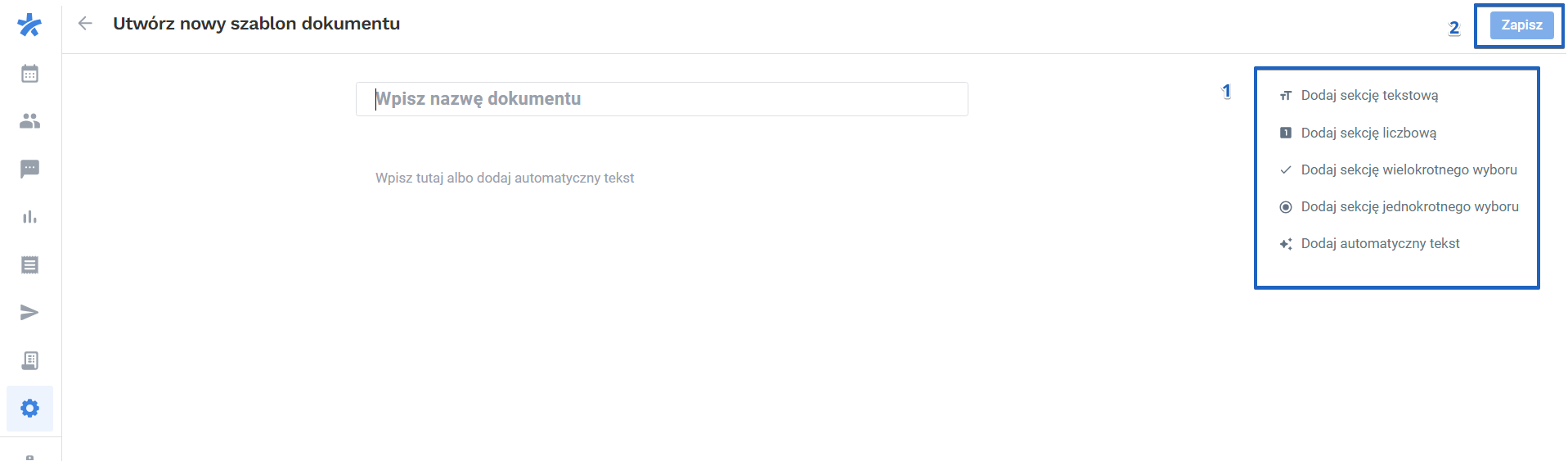Focus the Wpisz nazwę dokumentu field
1568x461 pixels.
pyautogui.click(x=662, y=99)
